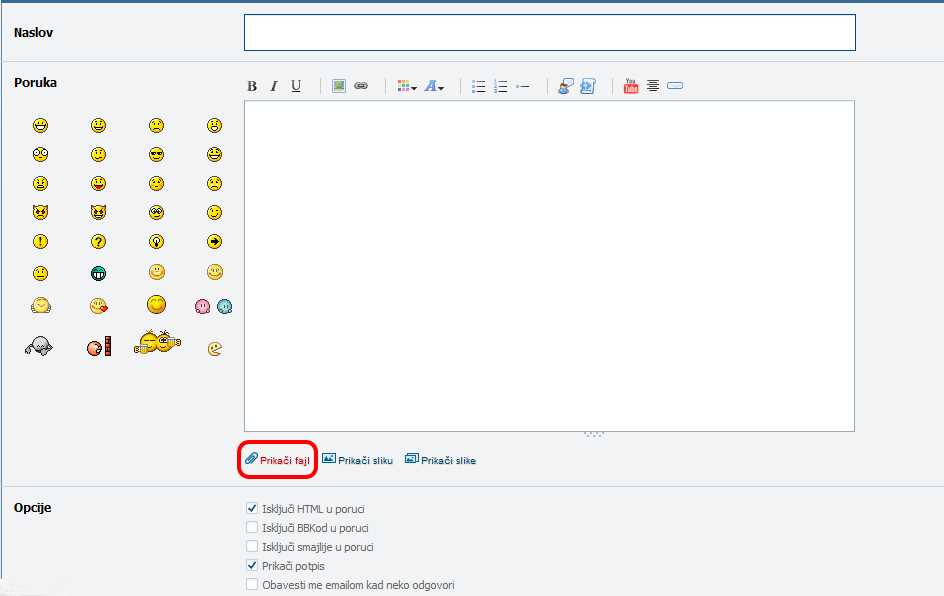Image resolution: width=944 pixels, height=596 pixels.
Task: Insert the Pac-Man emoticon
Action: 214,349
